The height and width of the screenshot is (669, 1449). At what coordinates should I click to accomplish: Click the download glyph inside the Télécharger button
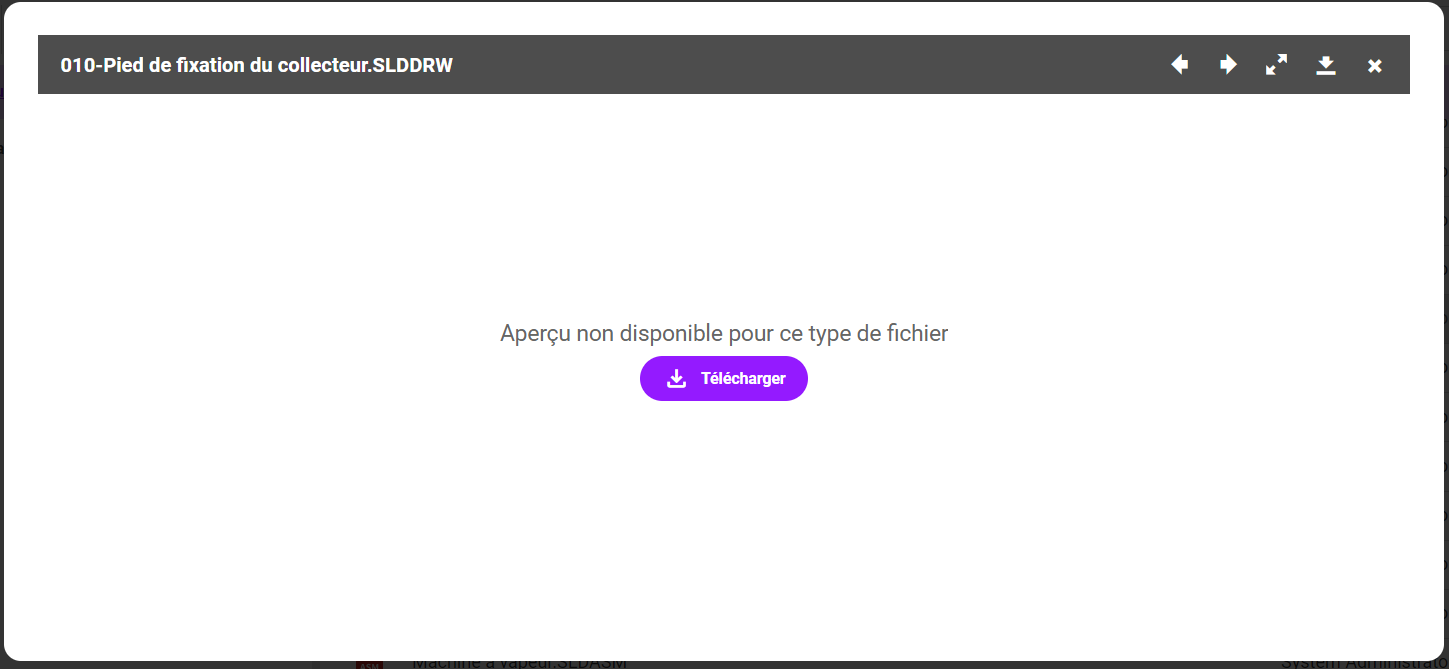[677, 379]
